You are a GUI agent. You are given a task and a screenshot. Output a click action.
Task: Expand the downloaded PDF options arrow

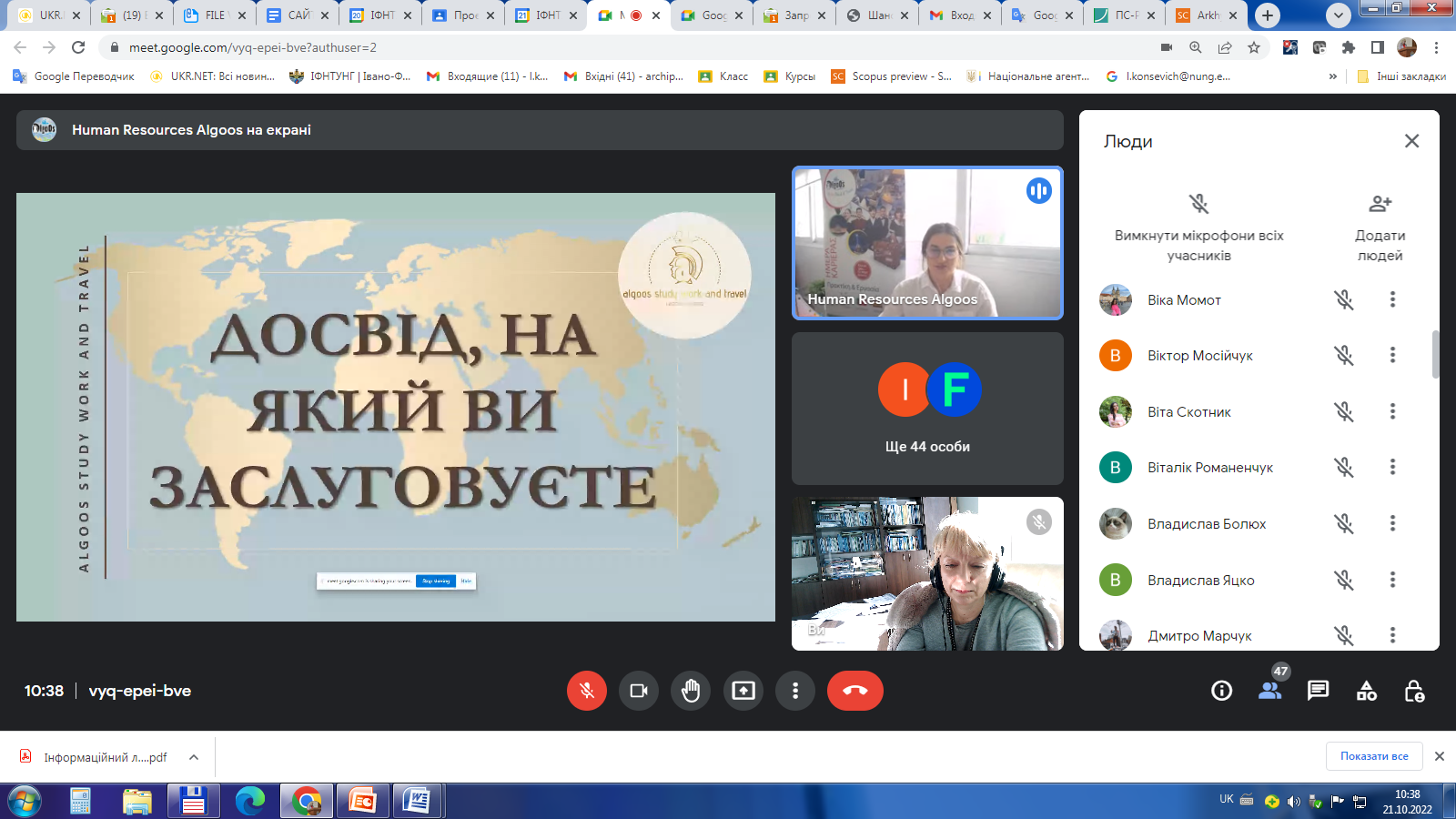coord(194,757)
